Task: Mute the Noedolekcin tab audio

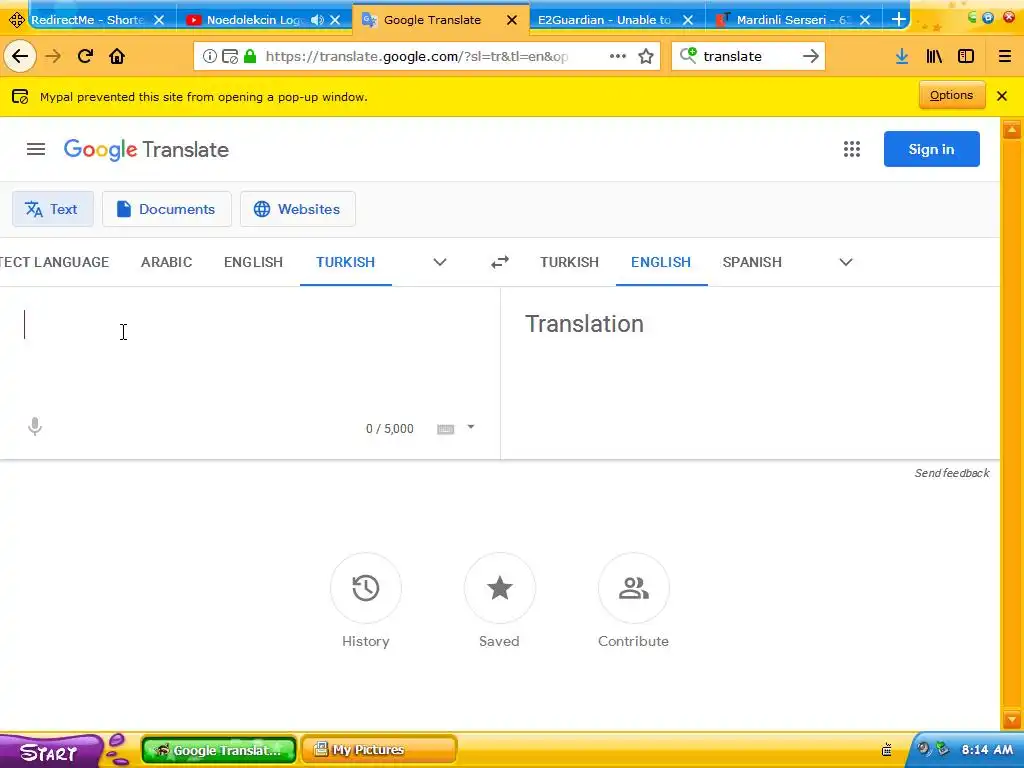Action: coord(317,20)
